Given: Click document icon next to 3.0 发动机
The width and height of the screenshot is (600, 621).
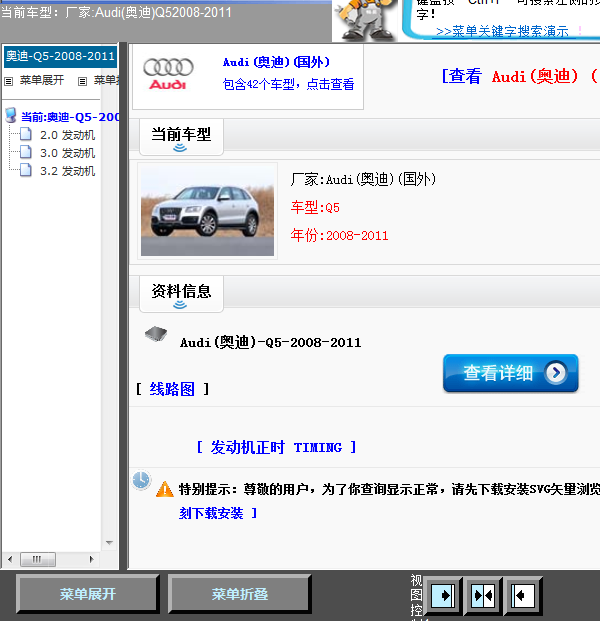Looking at the screenshot, I should point(26,152).
